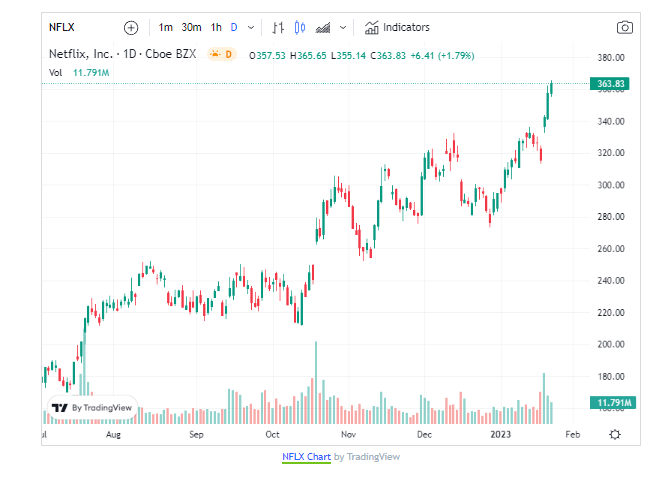Image resolution: width=670 pixels, height=490 pixels.
Task: Click the 200.00 price axis label
Action: point(611,344)
